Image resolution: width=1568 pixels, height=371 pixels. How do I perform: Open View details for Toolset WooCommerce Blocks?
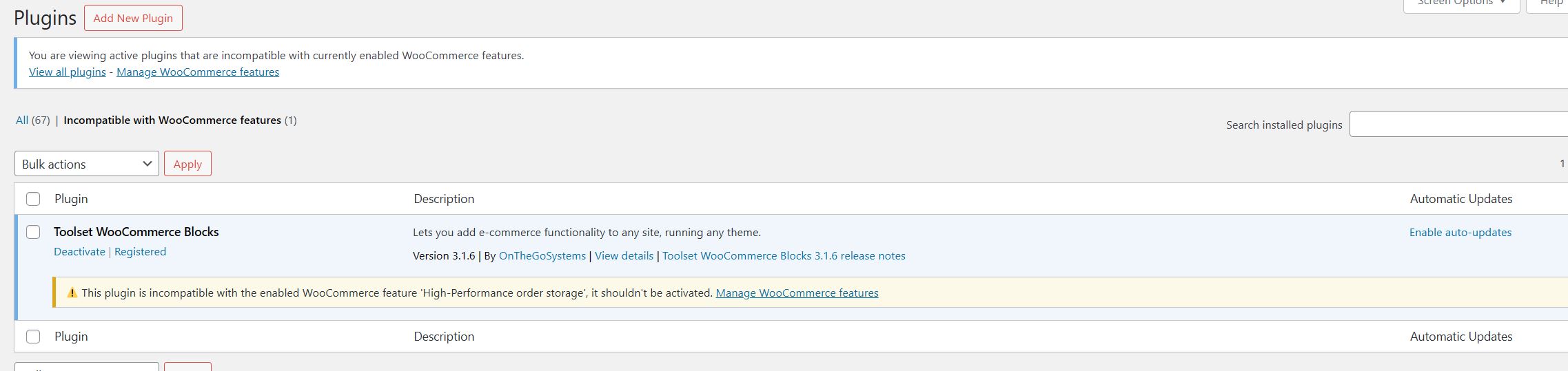[x=624, y=255]
